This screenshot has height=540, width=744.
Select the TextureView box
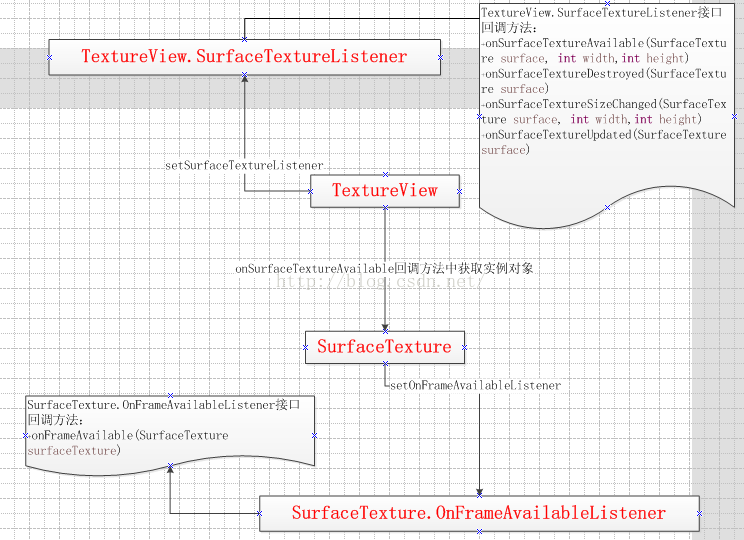click(385, 191)
